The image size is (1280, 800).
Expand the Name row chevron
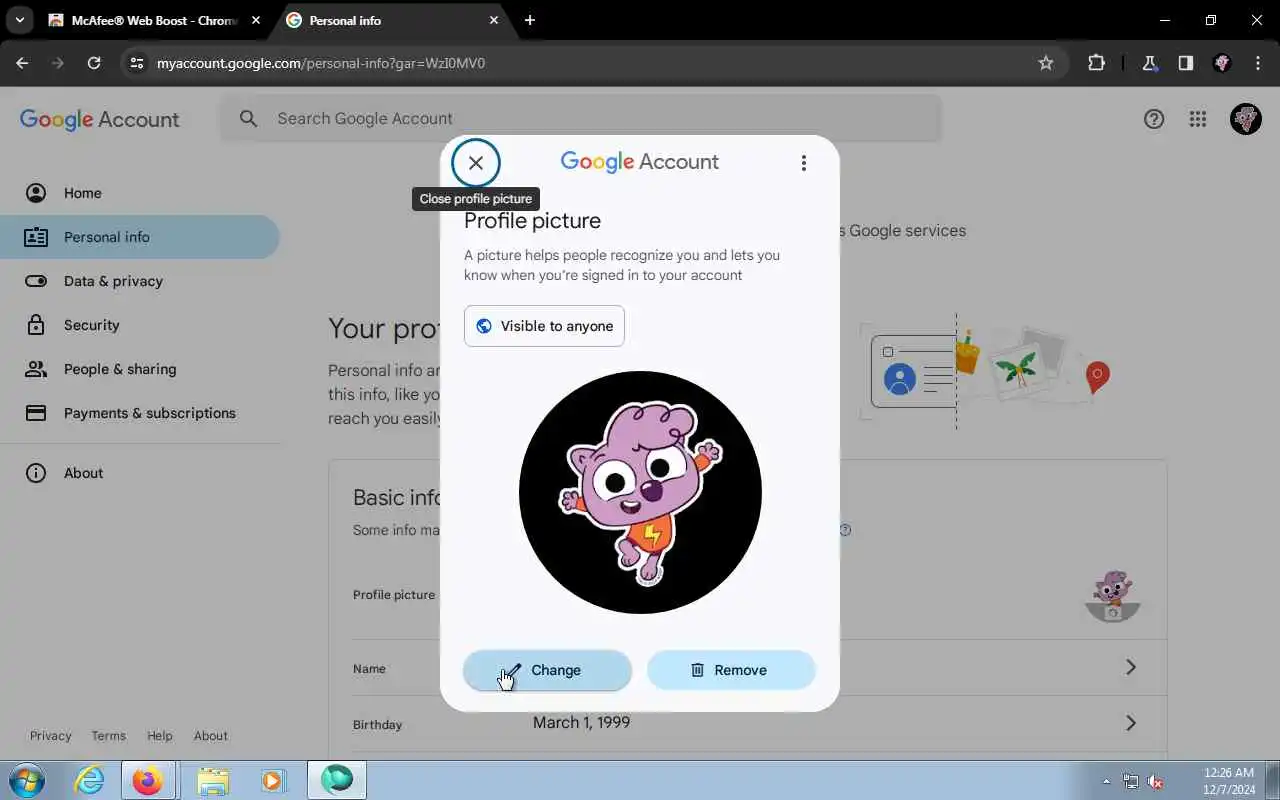(1131, 667)
